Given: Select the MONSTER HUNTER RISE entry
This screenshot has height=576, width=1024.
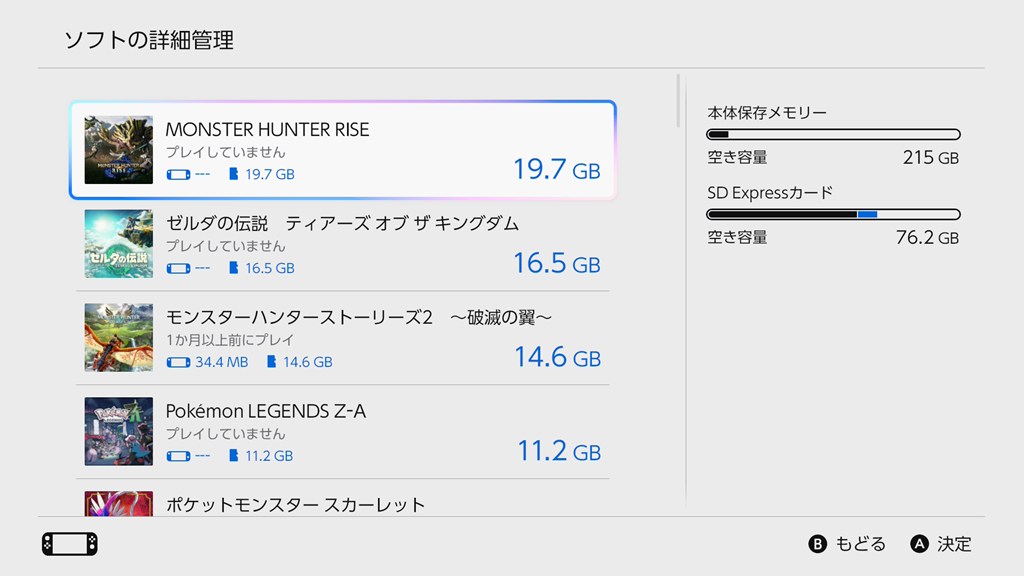Looking at the screenshot, I should 342,150.
